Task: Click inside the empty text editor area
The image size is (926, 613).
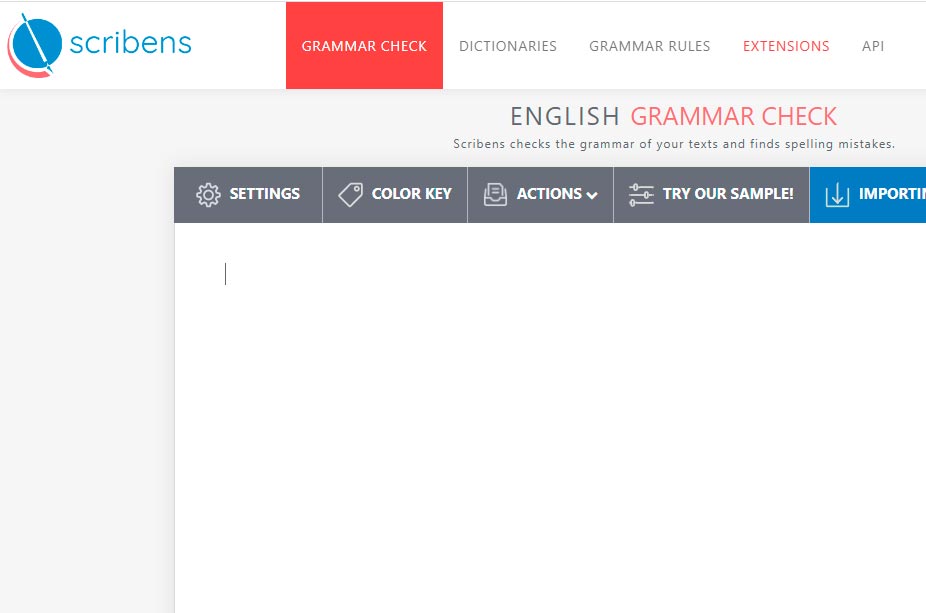Action: [550, 420]
